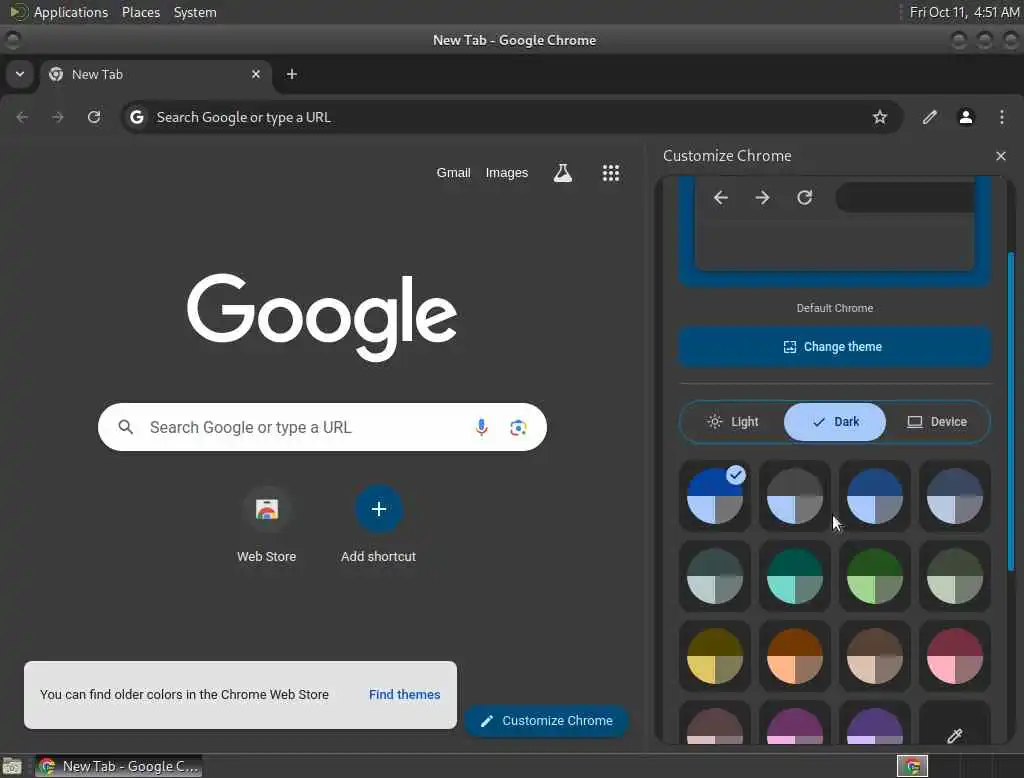The height and width of the screenshot is (778, 1024).
Task: Click the Customize Chrome panel scrollbar
Action: [x=1011, y=412]
